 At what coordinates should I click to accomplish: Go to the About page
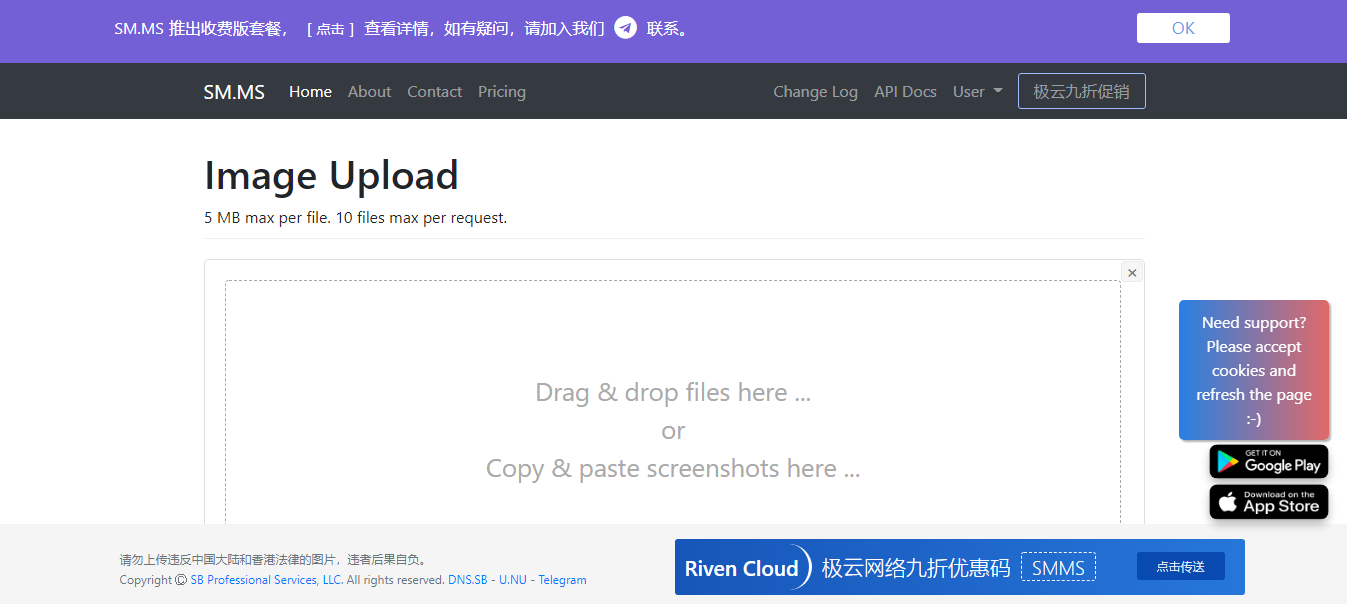(x=369, y=92)
